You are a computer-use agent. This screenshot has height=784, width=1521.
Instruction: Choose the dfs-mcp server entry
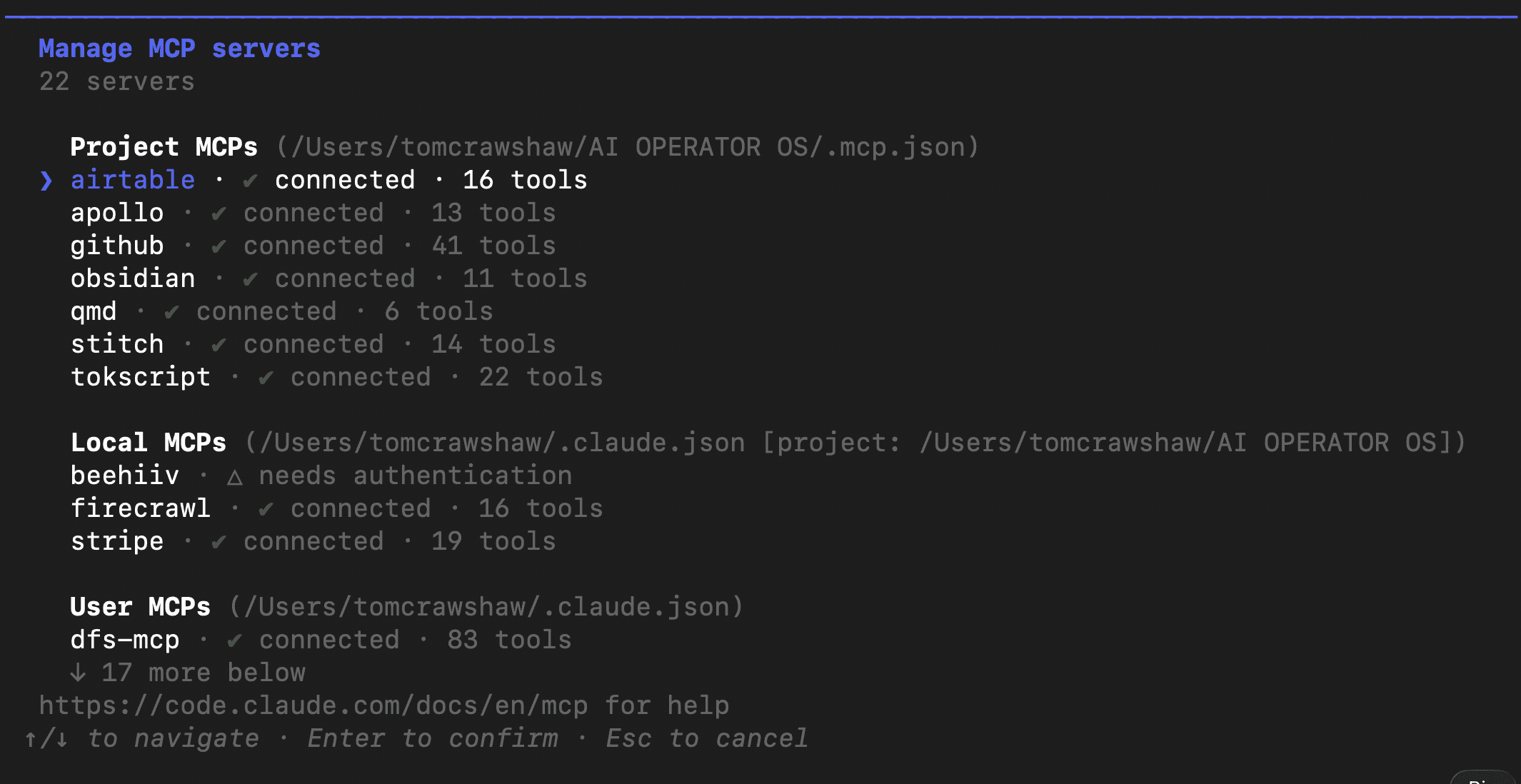(321, 640)
